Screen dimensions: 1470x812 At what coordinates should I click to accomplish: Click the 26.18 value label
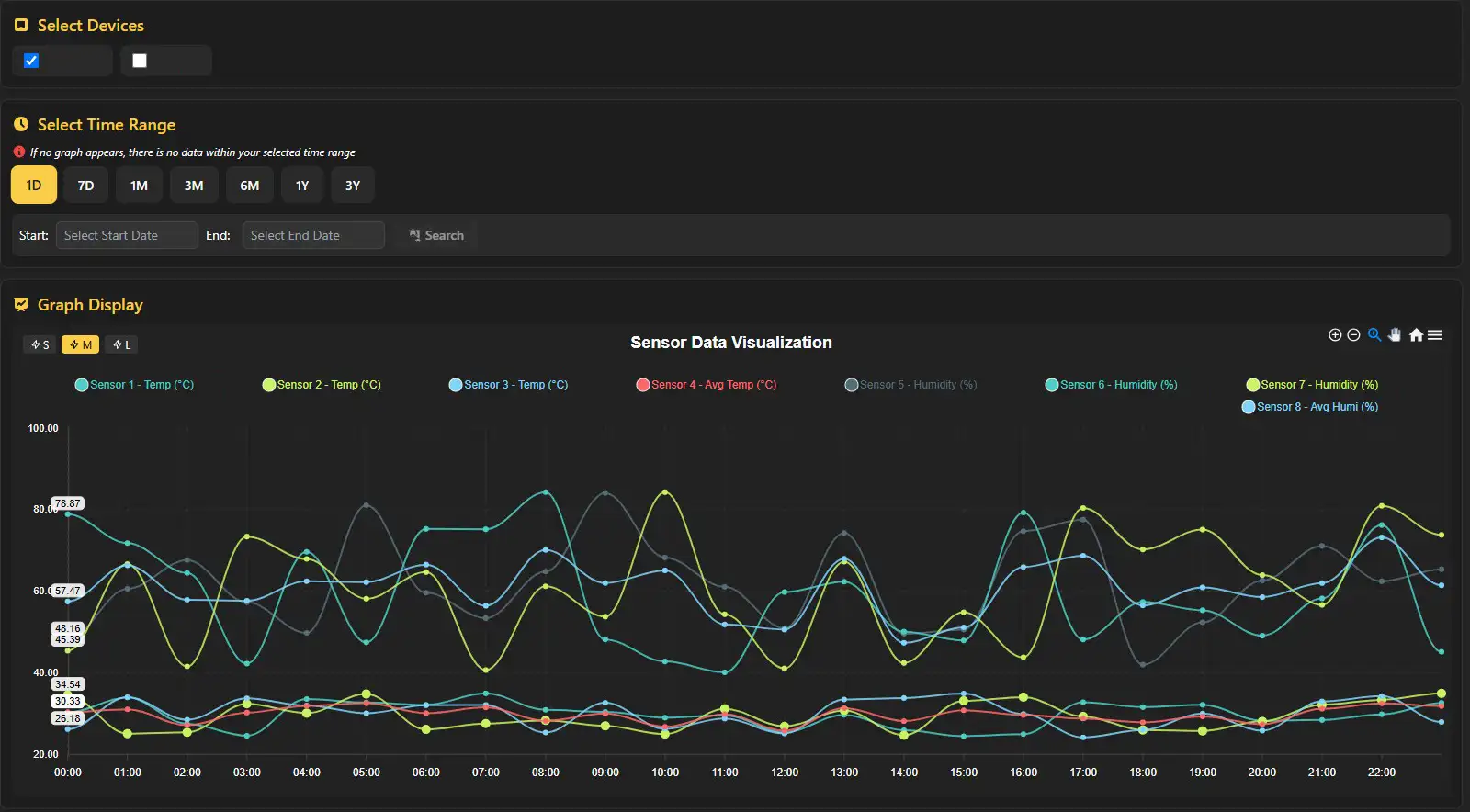point(67,718)
